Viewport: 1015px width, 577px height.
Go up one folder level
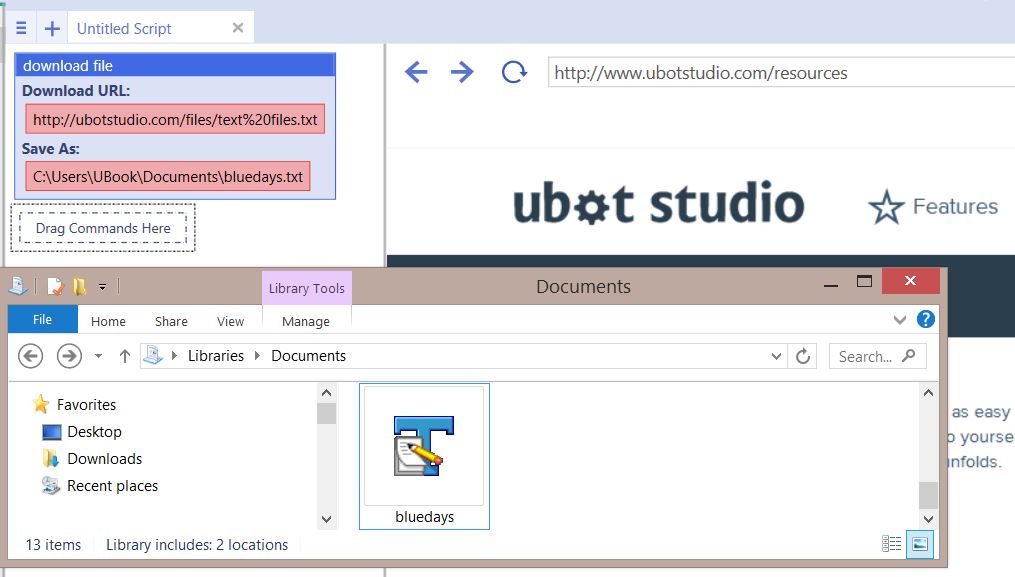pyautogui.click(x=125, y=356)
